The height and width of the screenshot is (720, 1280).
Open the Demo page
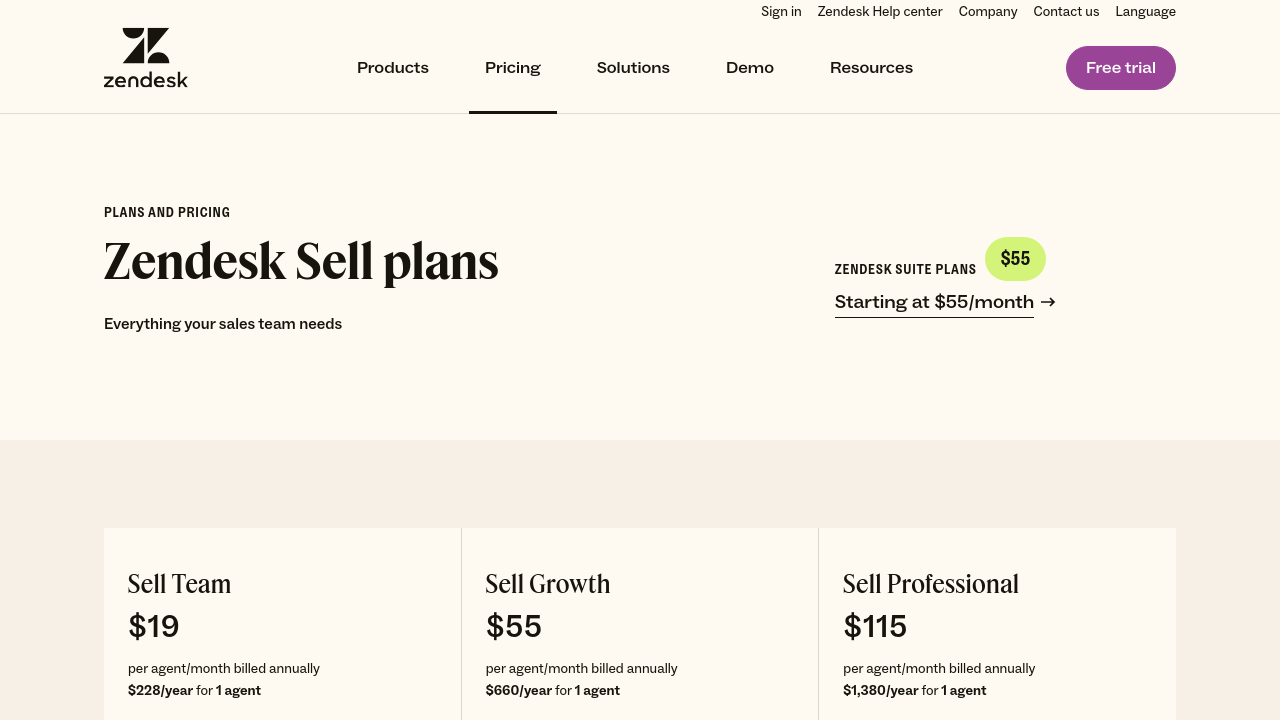pos(750,68)
